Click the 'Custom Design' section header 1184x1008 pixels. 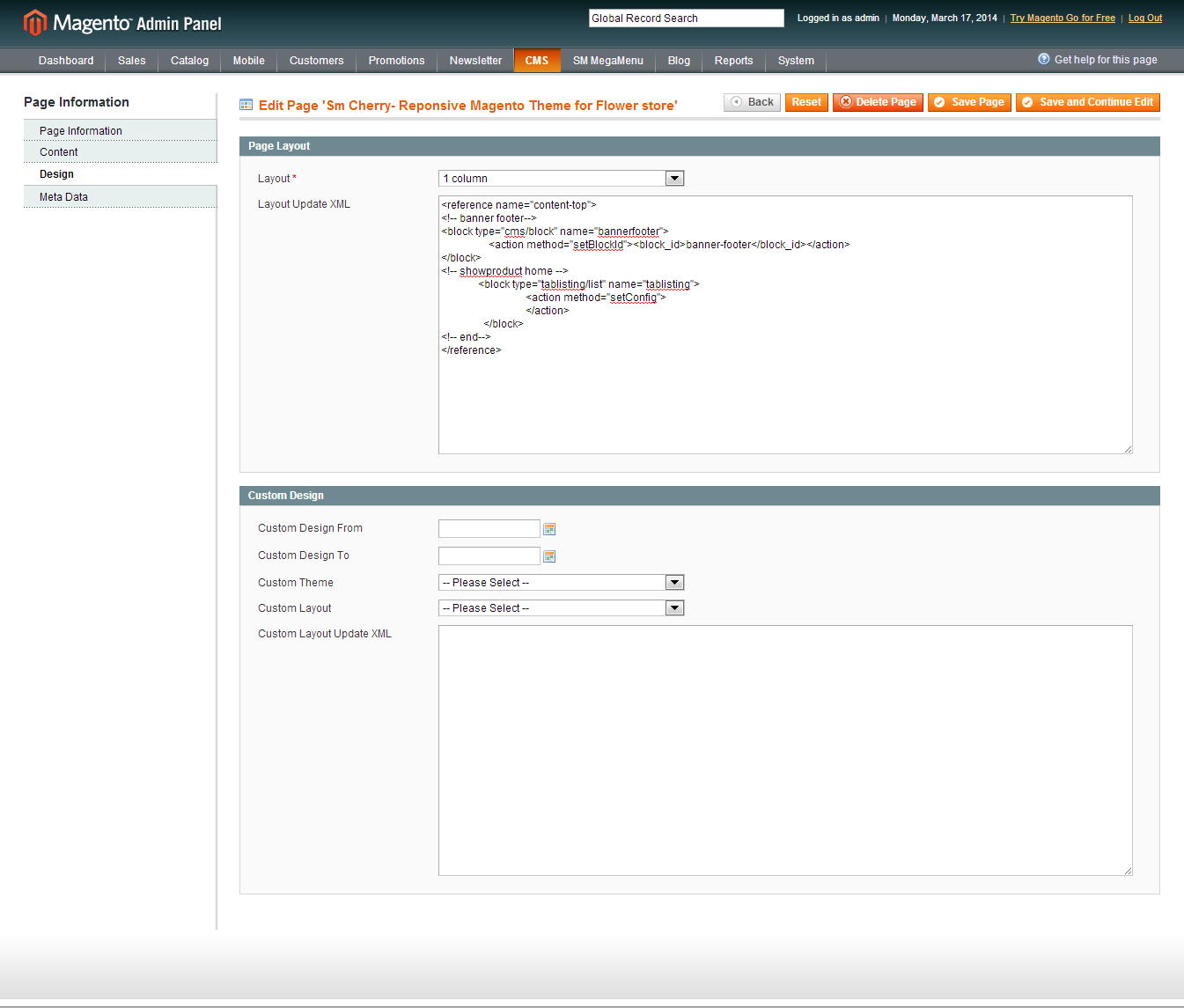coord(700,496)
